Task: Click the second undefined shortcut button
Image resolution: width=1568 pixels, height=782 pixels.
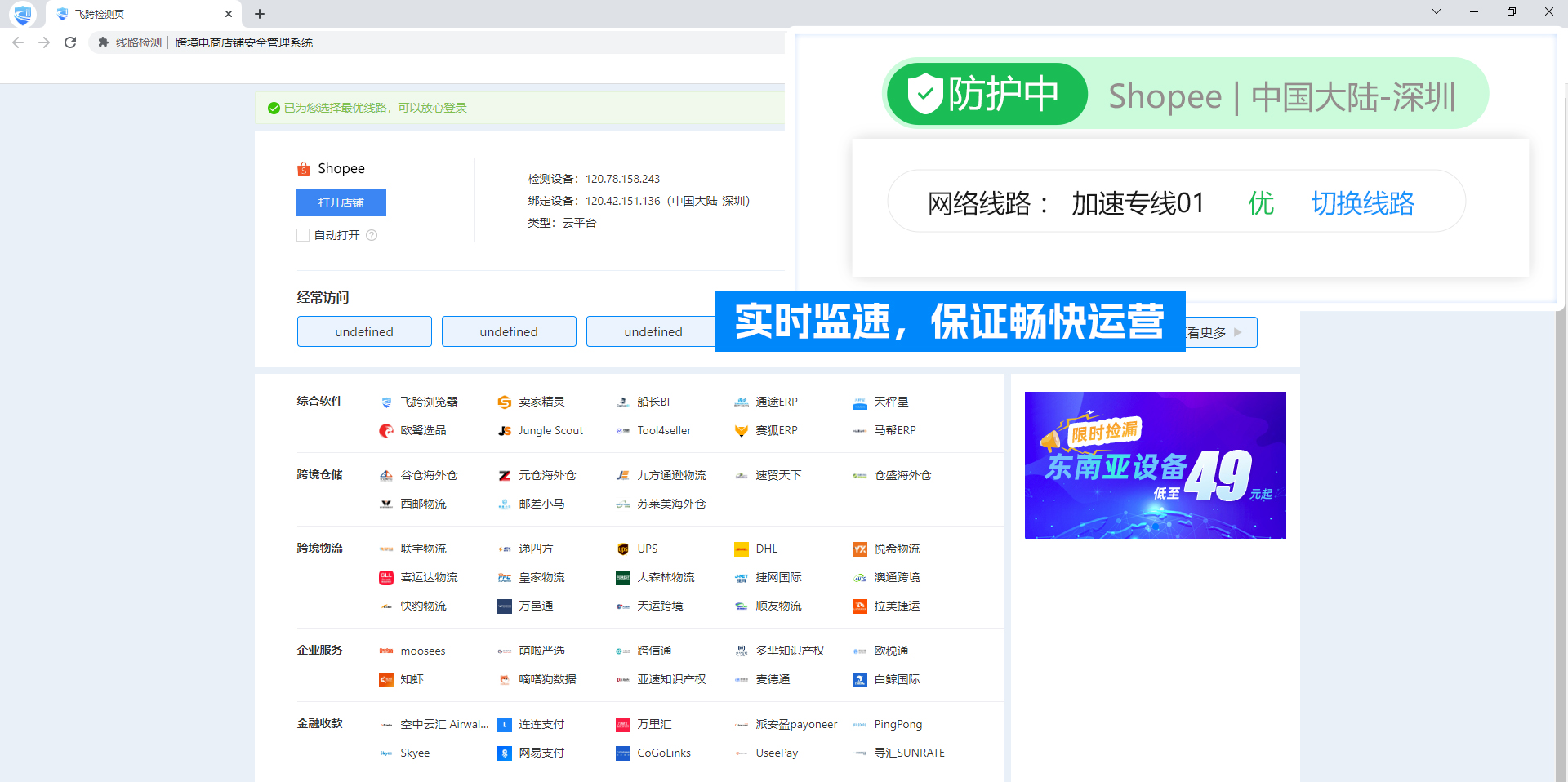Action: (509, 331)
